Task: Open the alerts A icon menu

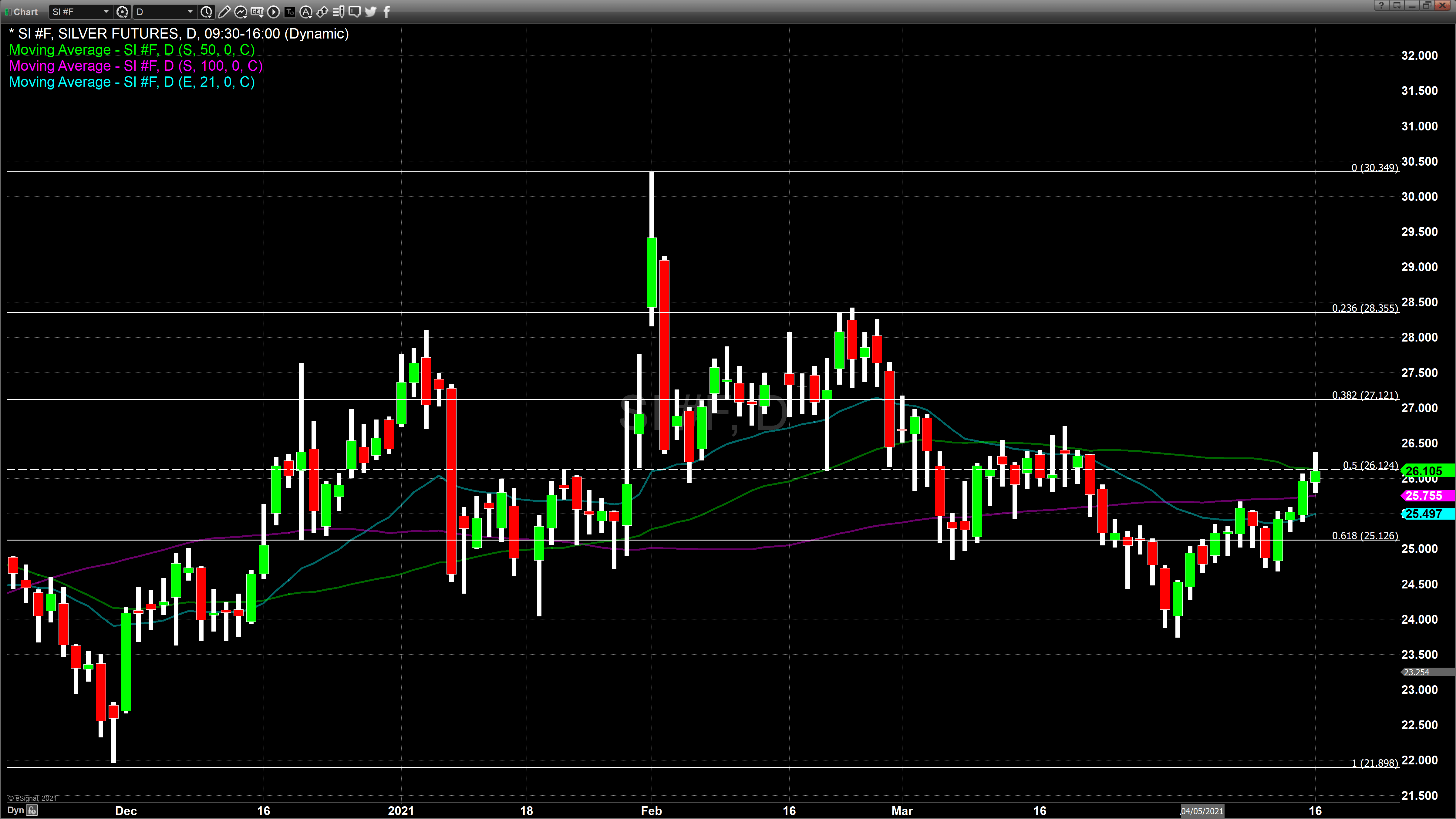Action: point(306,11)
